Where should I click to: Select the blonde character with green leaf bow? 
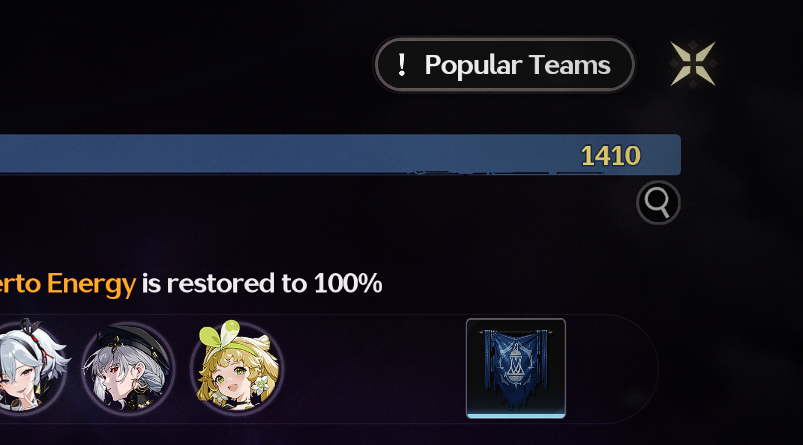pyautogui.click(x=237, y=367)
